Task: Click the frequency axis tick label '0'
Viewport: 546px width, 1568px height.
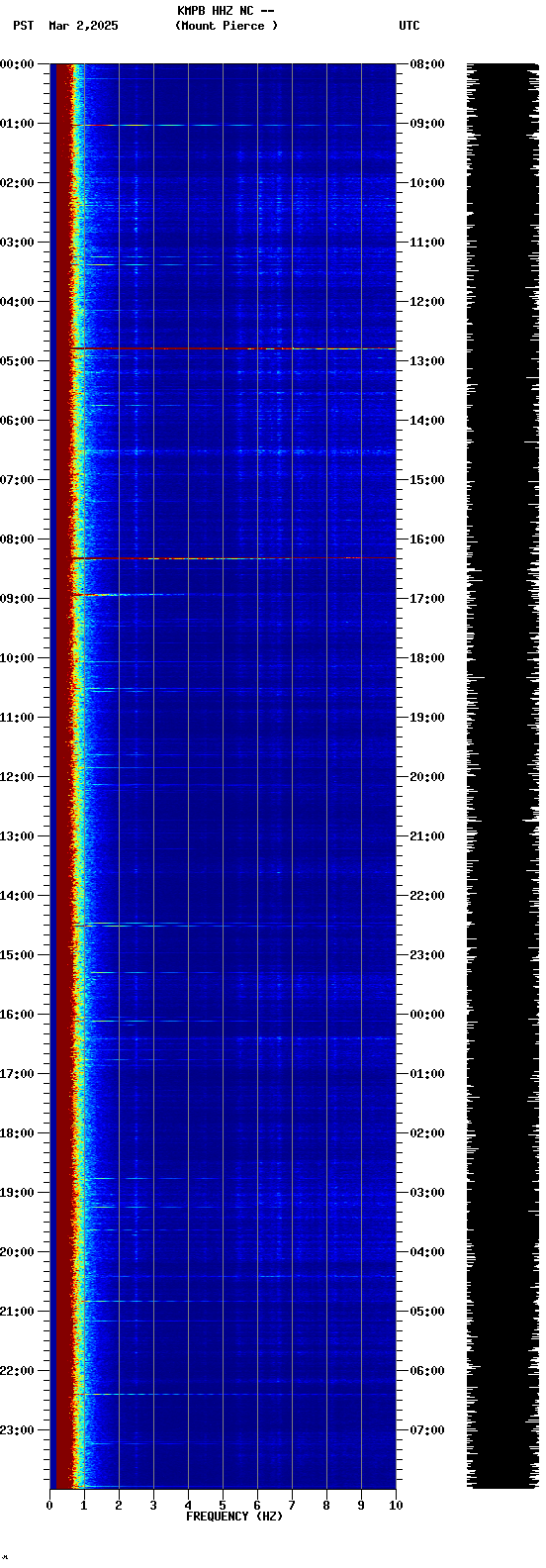Action: click(x=49, y=1506)
